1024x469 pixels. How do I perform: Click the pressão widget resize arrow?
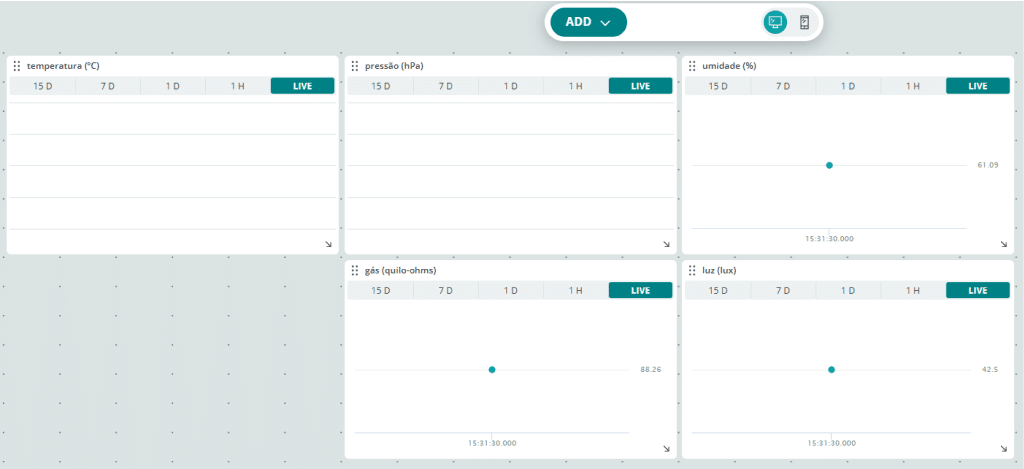[666, 244]
